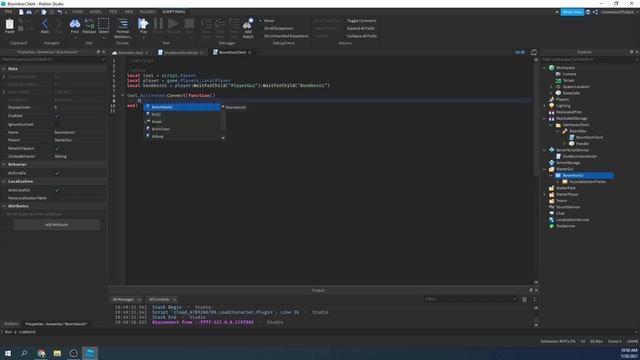
Task: Click Expand All Folds action
Action: tap(361, 28)
